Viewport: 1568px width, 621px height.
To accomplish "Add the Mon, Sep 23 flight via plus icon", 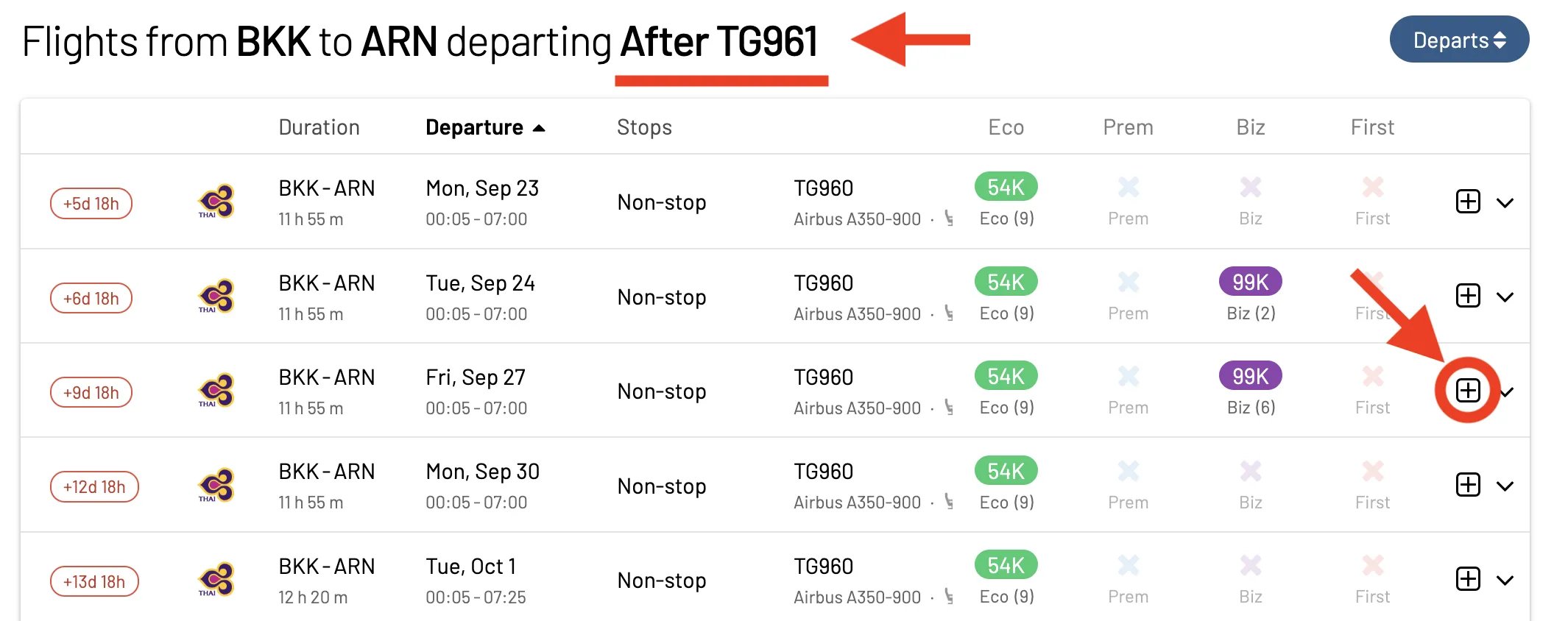I will pyautogui.click(x=1468, y=202).
